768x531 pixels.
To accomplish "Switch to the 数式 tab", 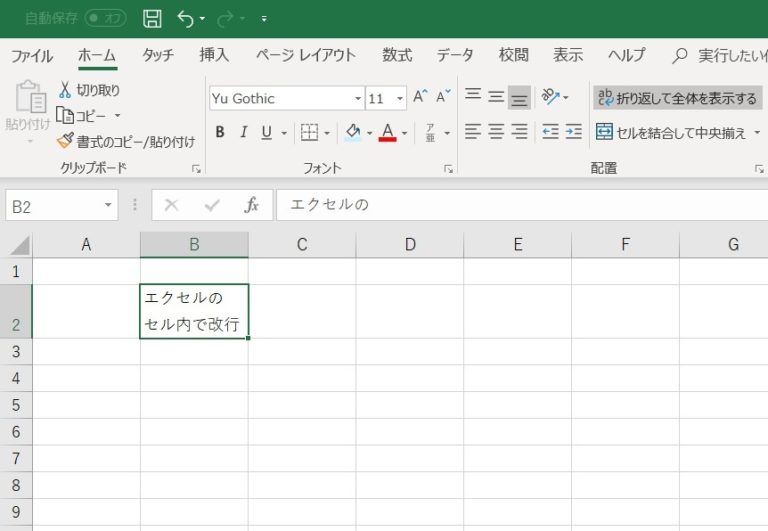I will (396, 55).
